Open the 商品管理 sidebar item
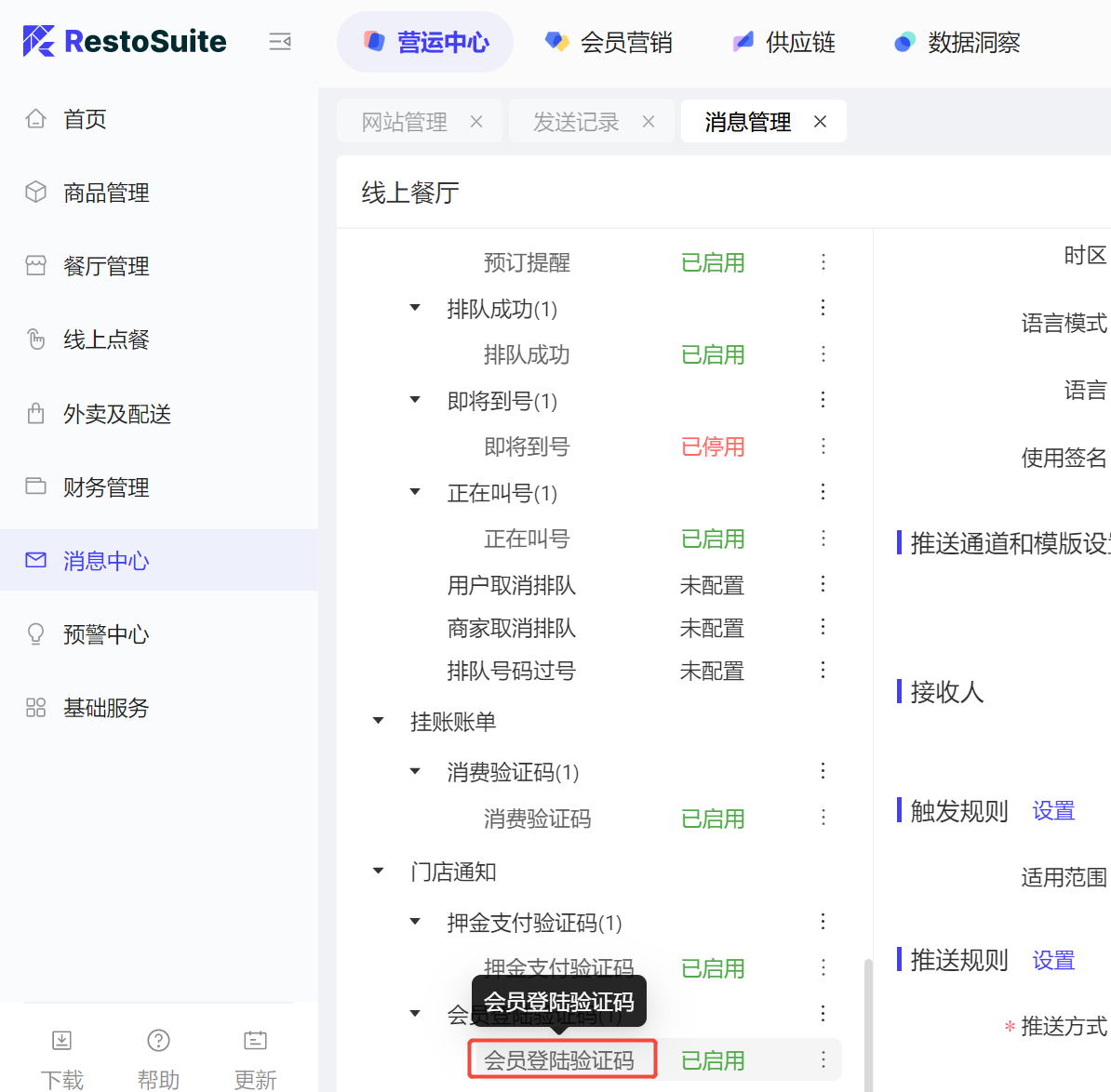 pyautogui.click(x=106, y=193)
